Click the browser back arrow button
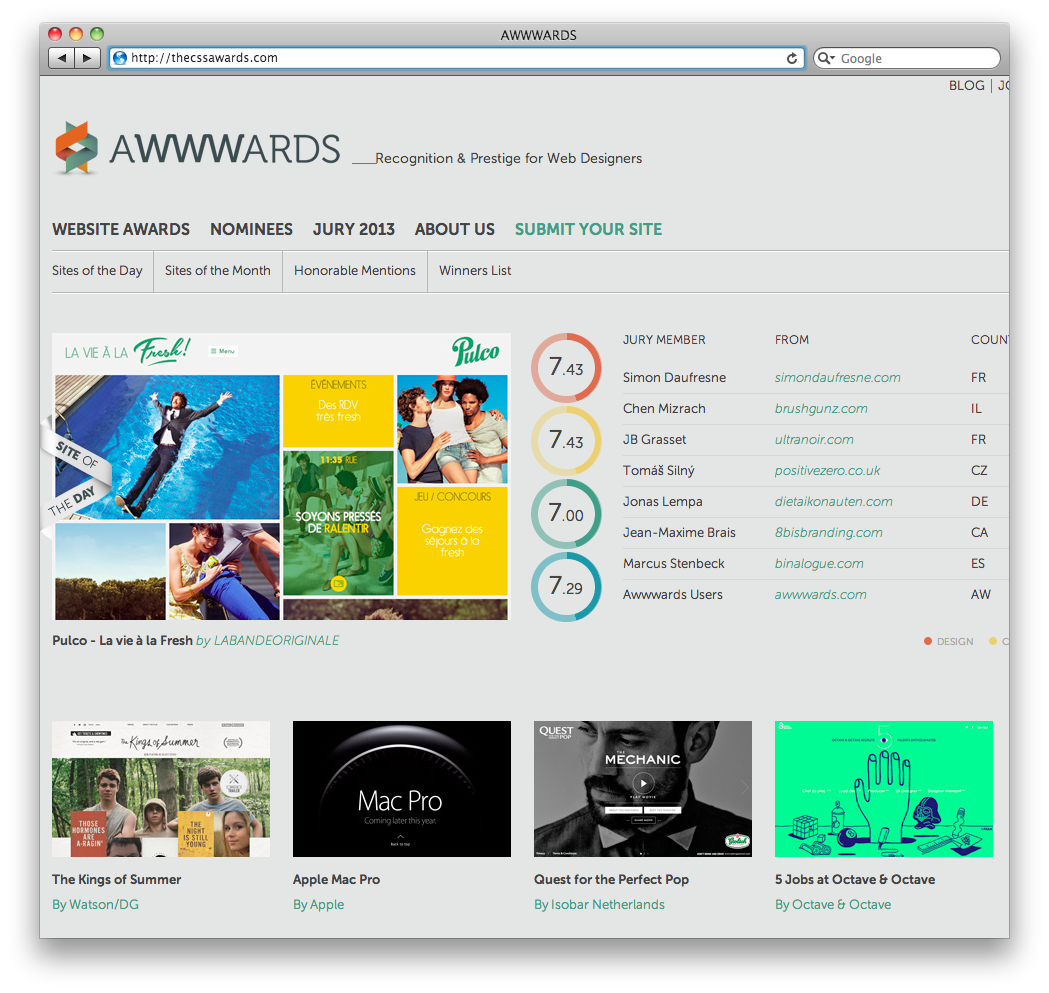 click(62, 58)
